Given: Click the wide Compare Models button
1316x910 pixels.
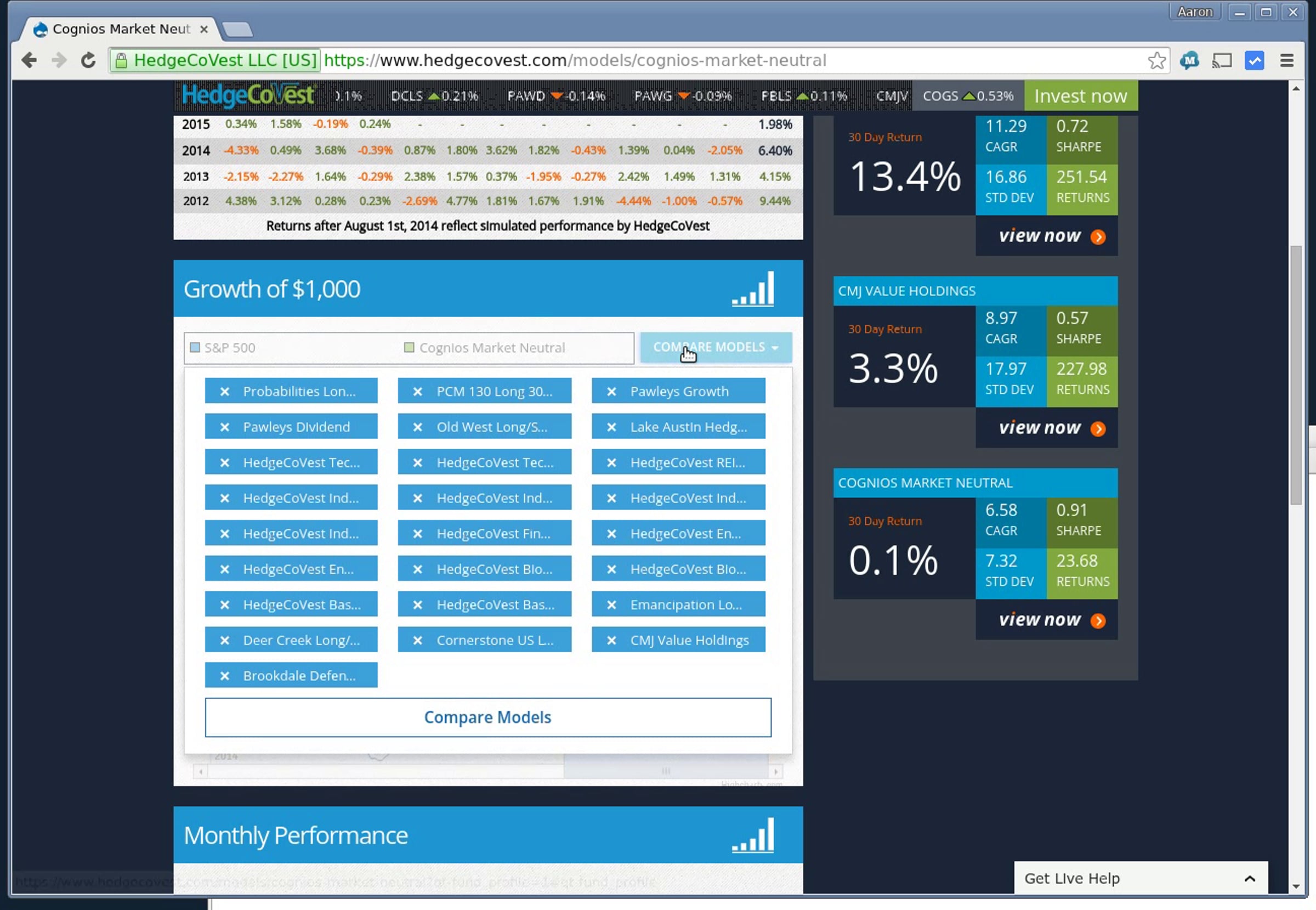Looking at the screenshot, I should (x=488, y=717).
